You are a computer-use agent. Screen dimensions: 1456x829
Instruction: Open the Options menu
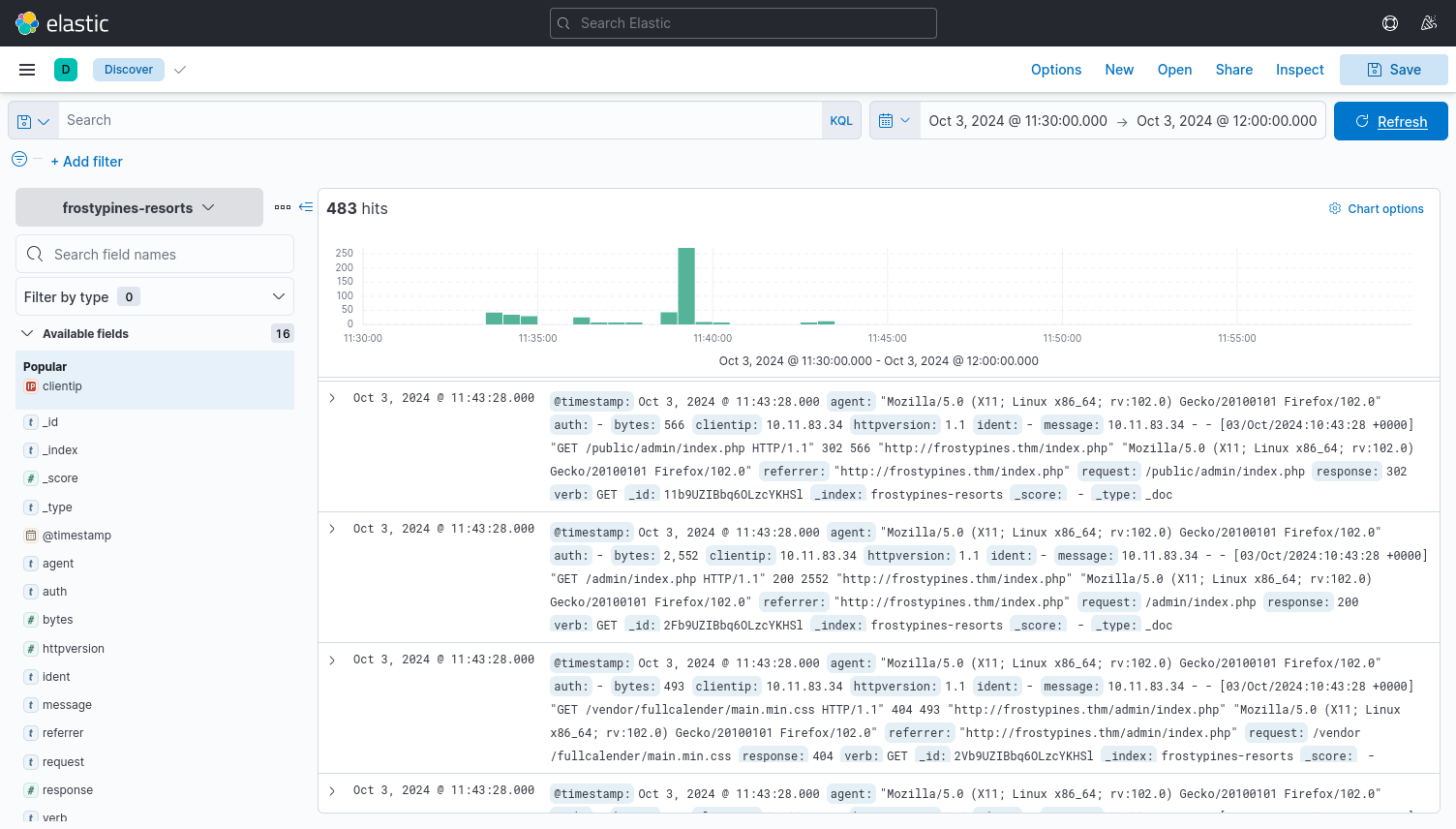pyautogui.click(x=1056, y=70)
